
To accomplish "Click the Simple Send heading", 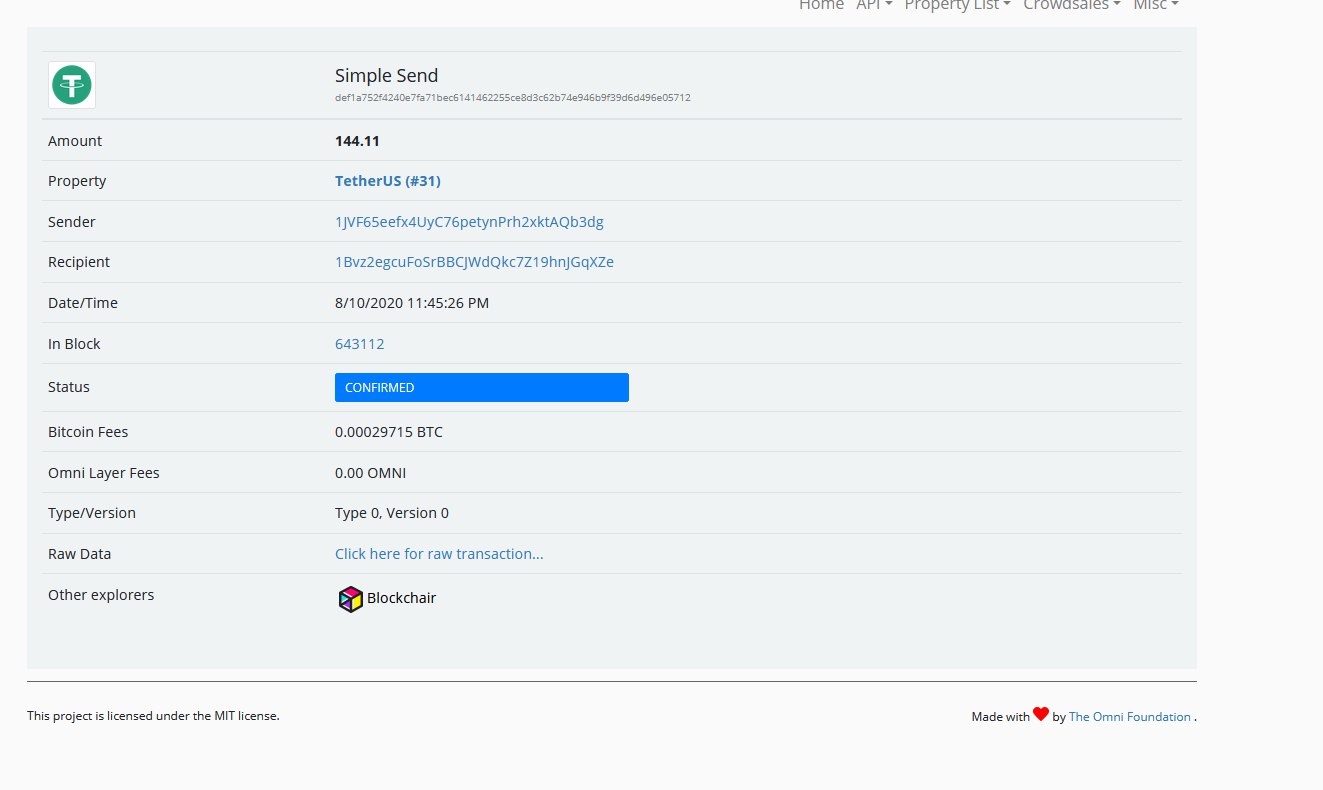I will 386,76.
